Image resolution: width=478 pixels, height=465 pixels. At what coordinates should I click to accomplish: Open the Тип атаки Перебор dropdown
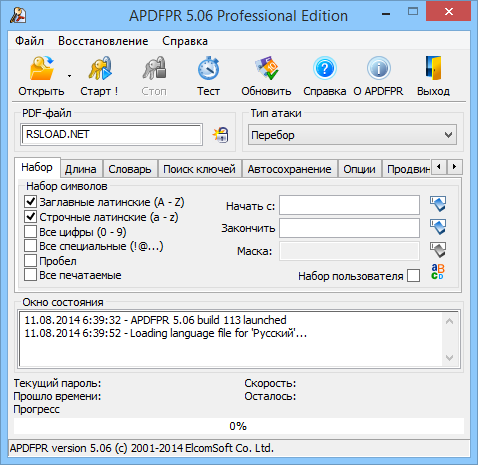352,135
